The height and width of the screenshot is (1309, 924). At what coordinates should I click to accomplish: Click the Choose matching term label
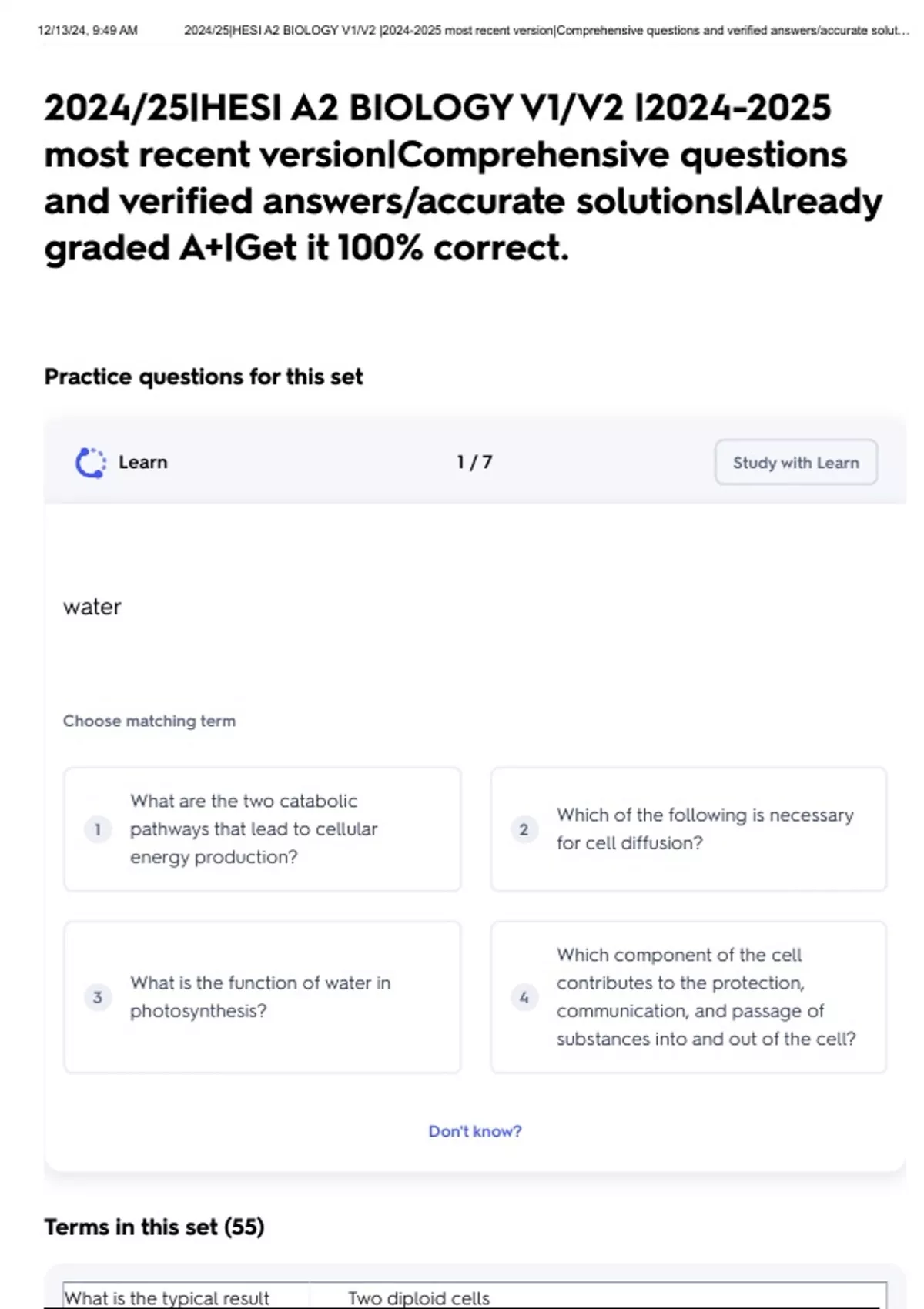[149, 721]
